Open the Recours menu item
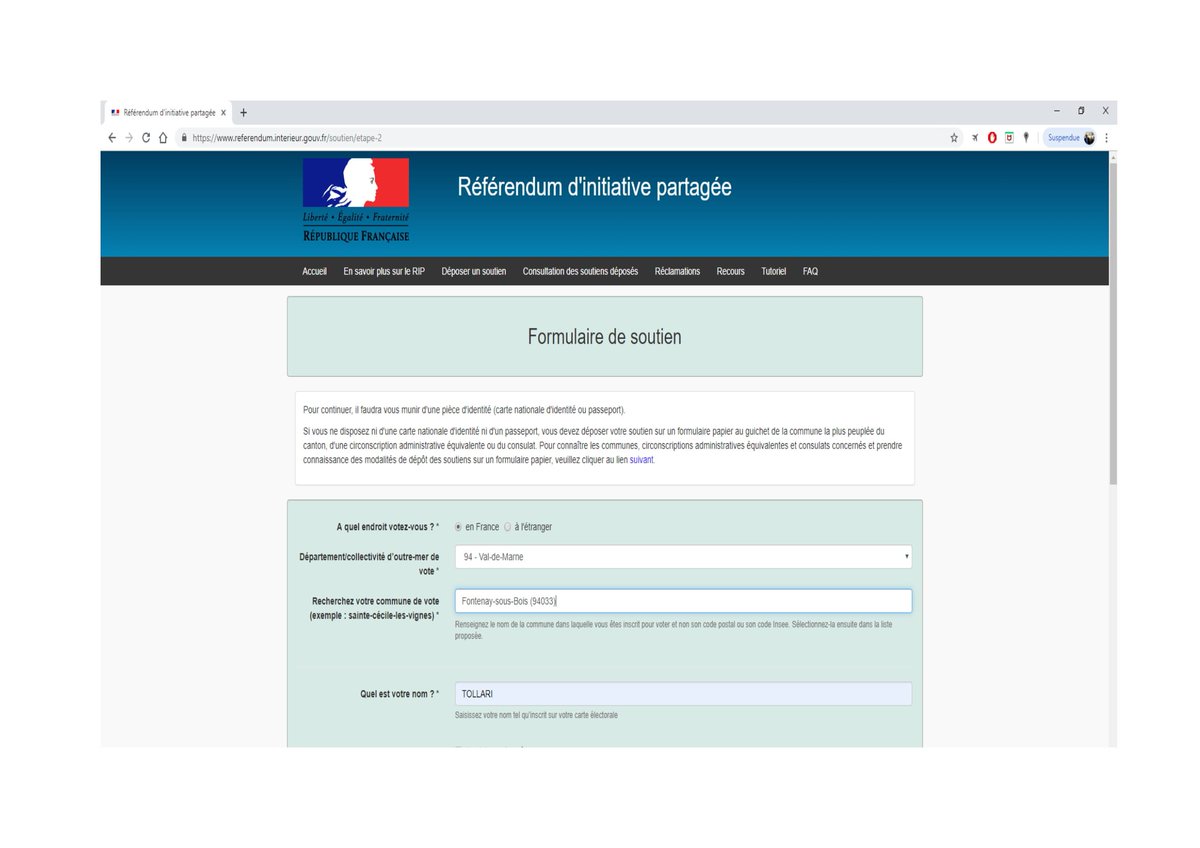This screenshot has height=848, width=1200. [x=730, y=272]
